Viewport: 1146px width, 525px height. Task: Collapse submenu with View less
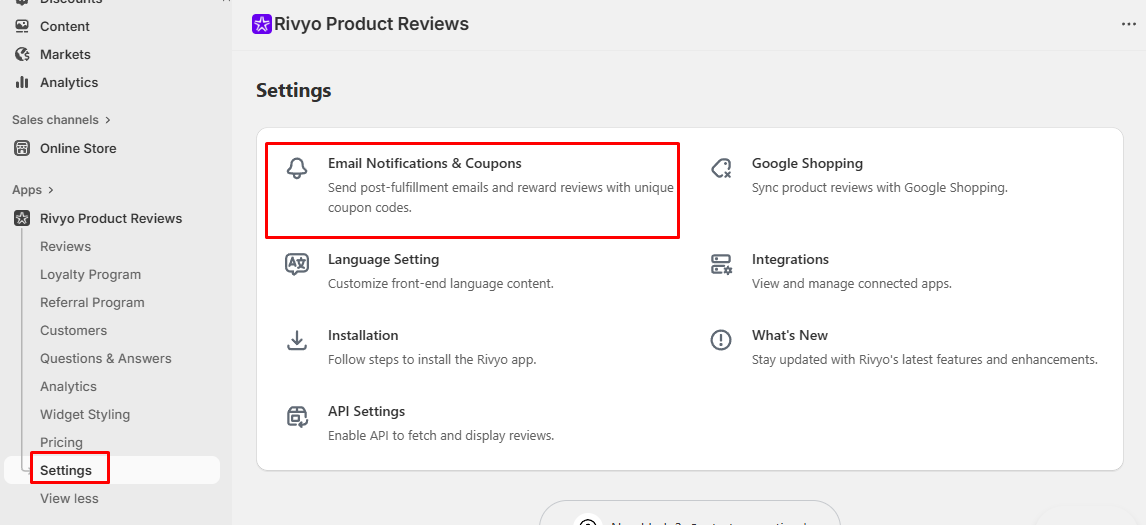tap(69, 499)
